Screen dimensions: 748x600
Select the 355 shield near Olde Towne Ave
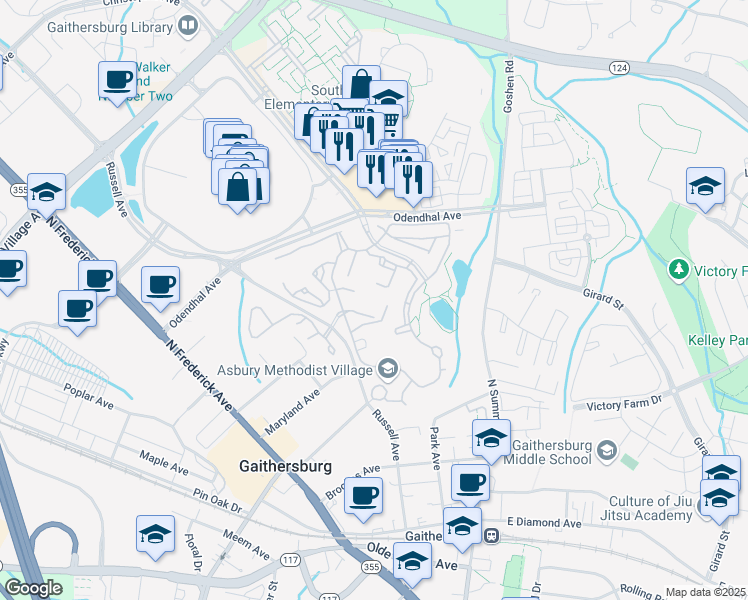click(371, 567)
